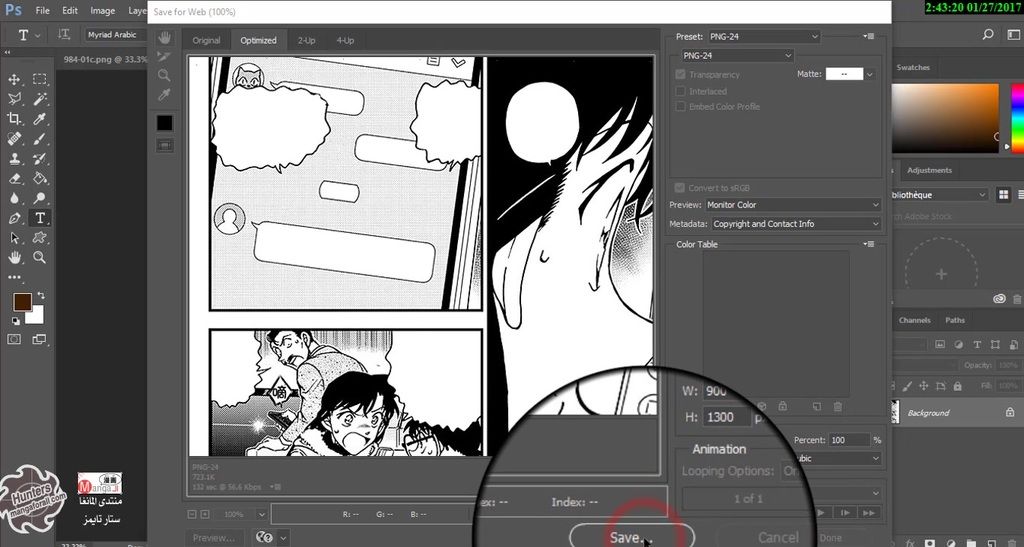This screenshot has height=547, width=1024.
Task: Switch to the 4-Up tab
Action: pos(345,40)
